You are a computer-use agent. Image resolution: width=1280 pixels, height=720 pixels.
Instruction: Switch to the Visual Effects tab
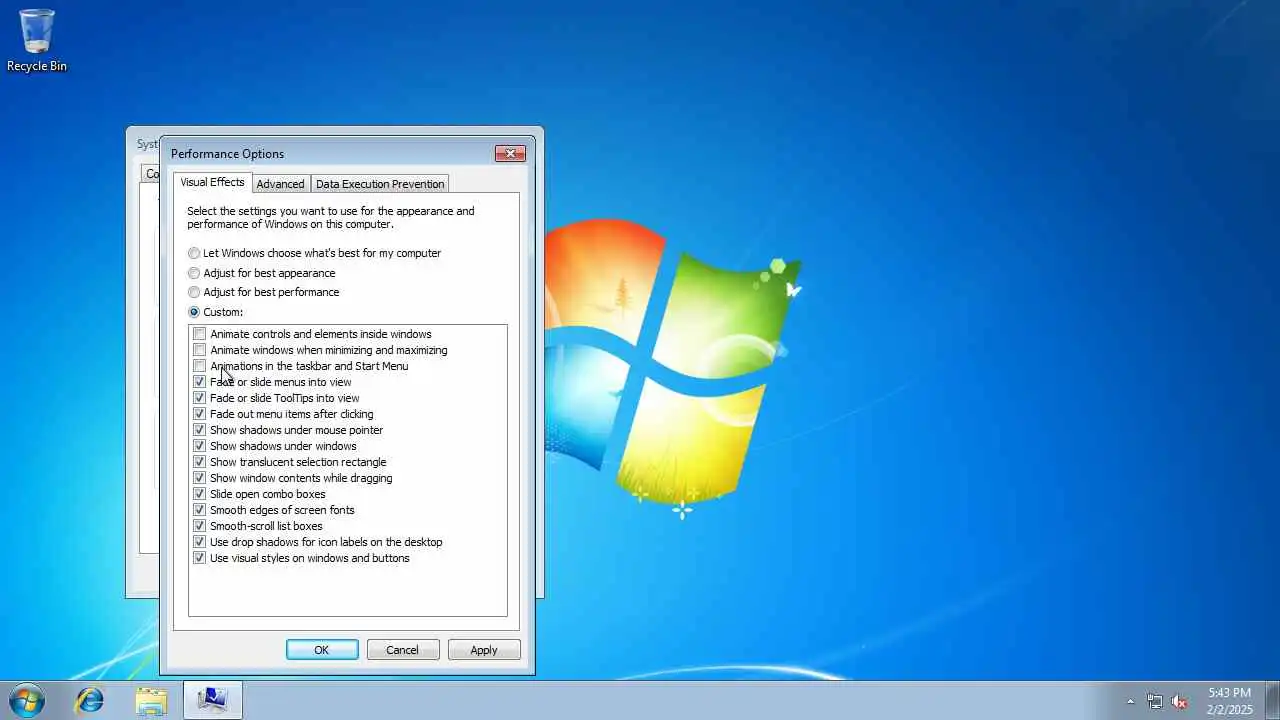click(x=212, y=182)
